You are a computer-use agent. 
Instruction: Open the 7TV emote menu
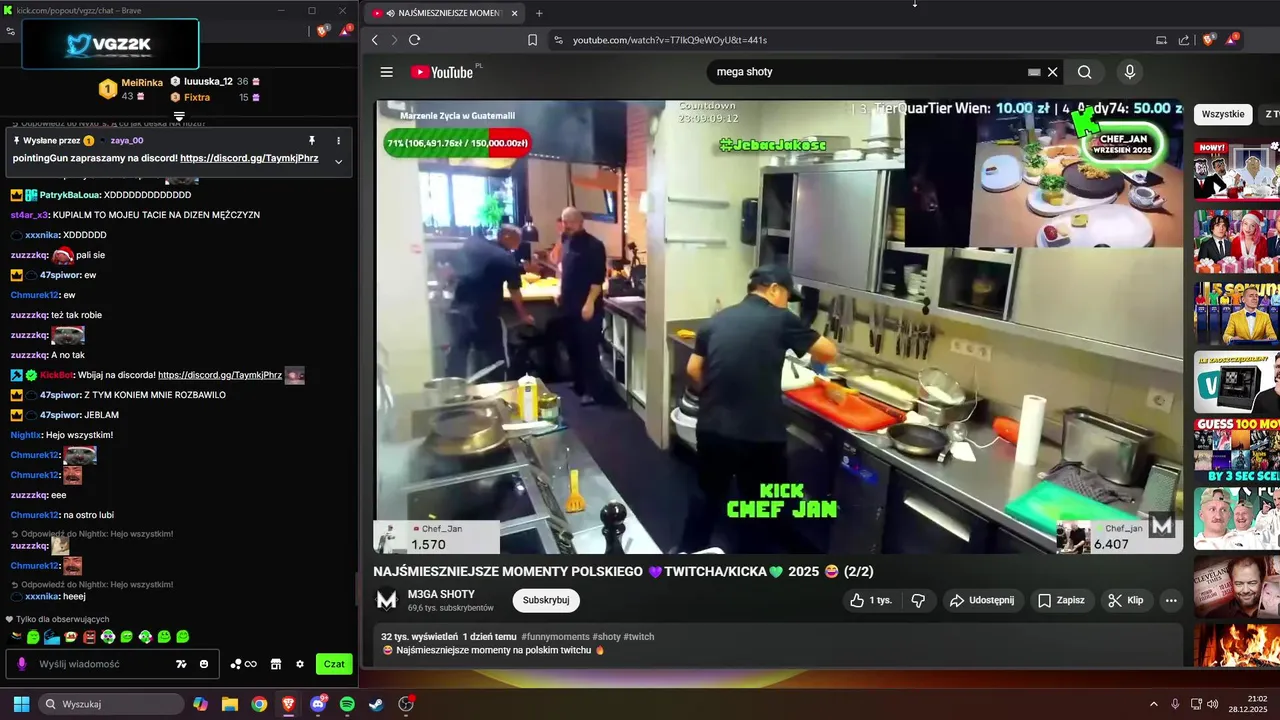pyautogui.click(x=181, y=664)
